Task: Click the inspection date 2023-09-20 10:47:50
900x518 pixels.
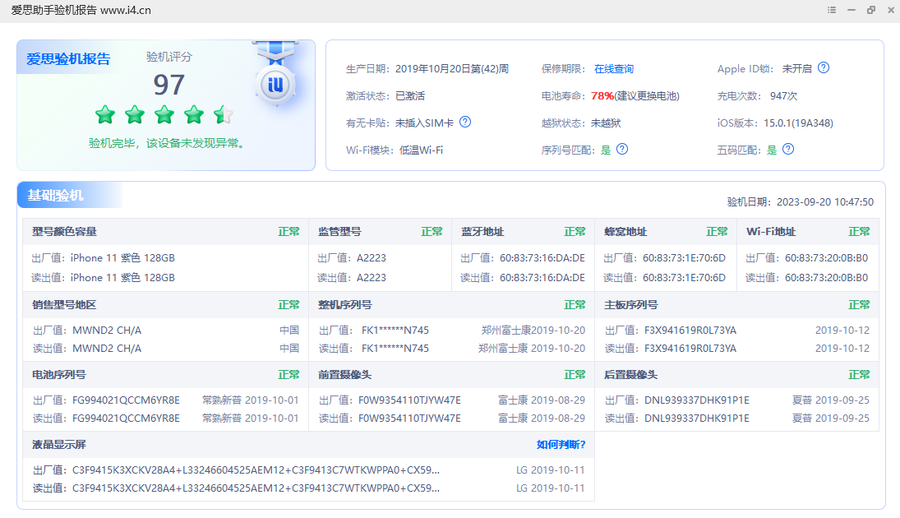Action: [825, 202]
